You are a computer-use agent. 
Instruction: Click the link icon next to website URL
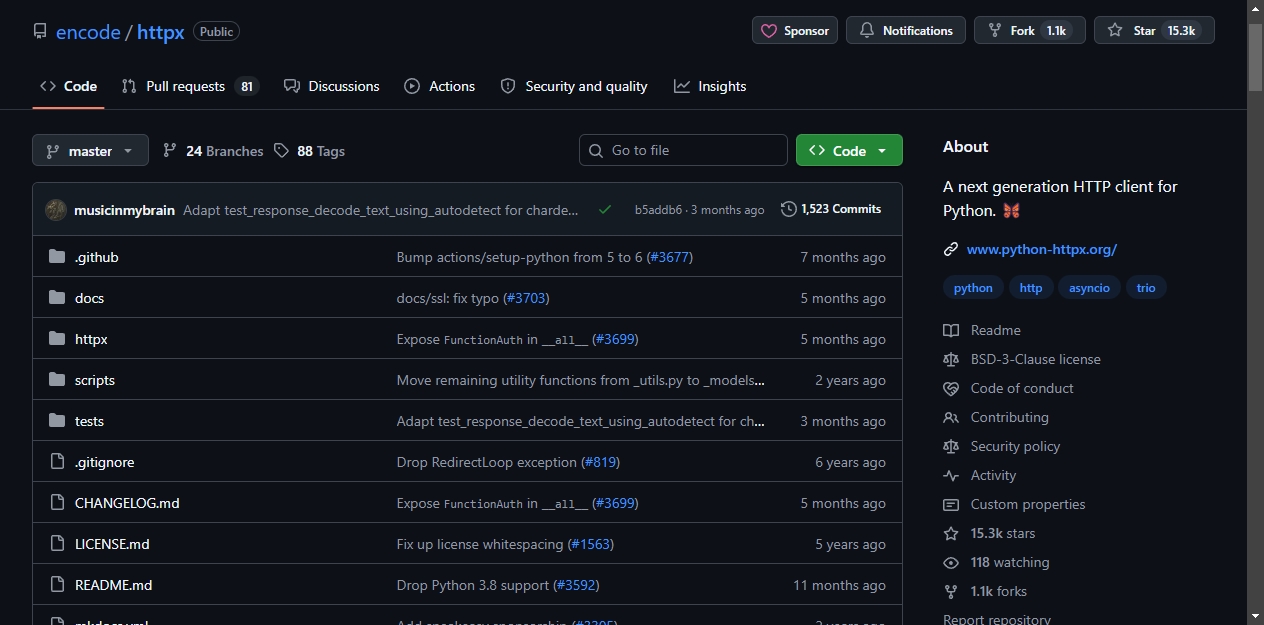tap(951, 249)
